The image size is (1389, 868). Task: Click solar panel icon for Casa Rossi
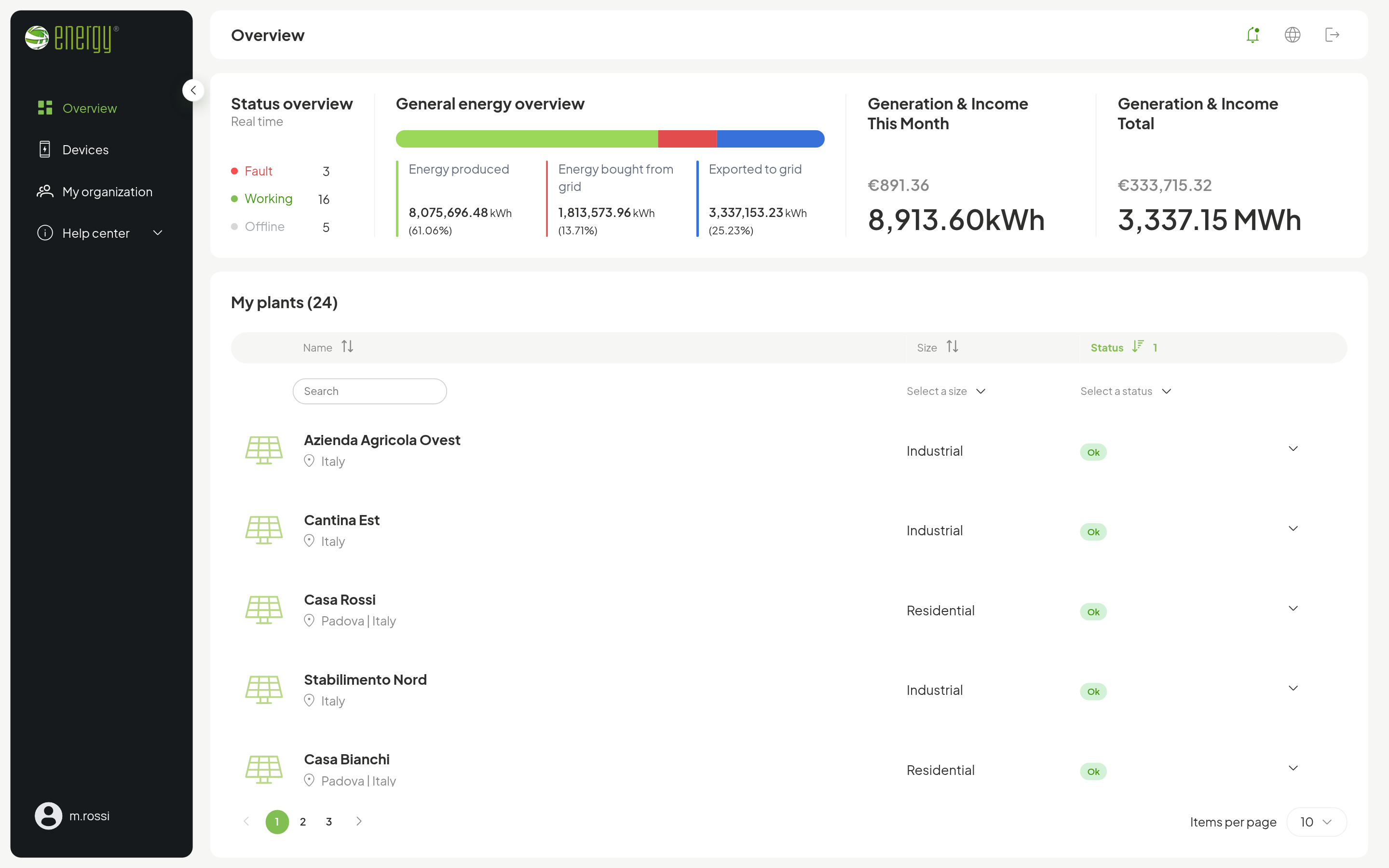(264, 610)
